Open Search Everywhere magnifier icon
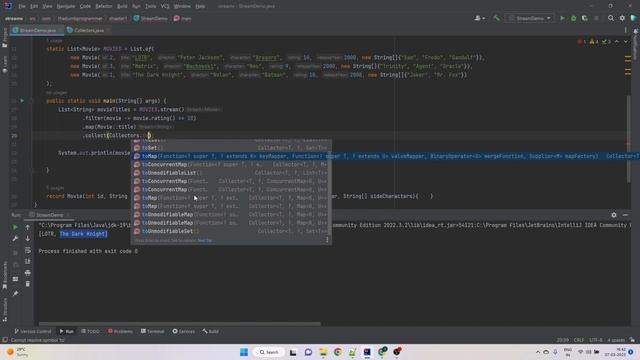Viewport: 640px width, 360px height. (x=611, y=18)
